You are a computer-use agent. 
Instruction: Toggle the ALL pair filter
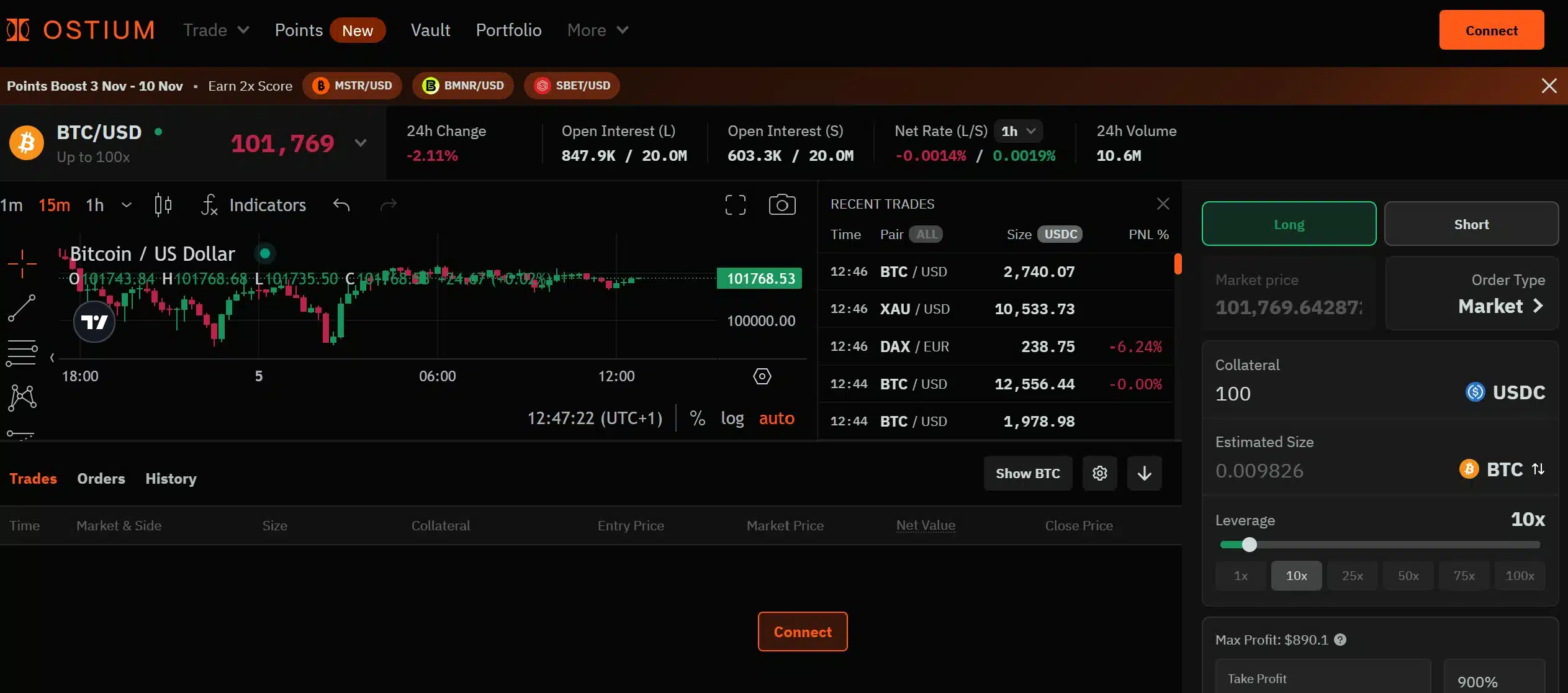pos(926,234)
